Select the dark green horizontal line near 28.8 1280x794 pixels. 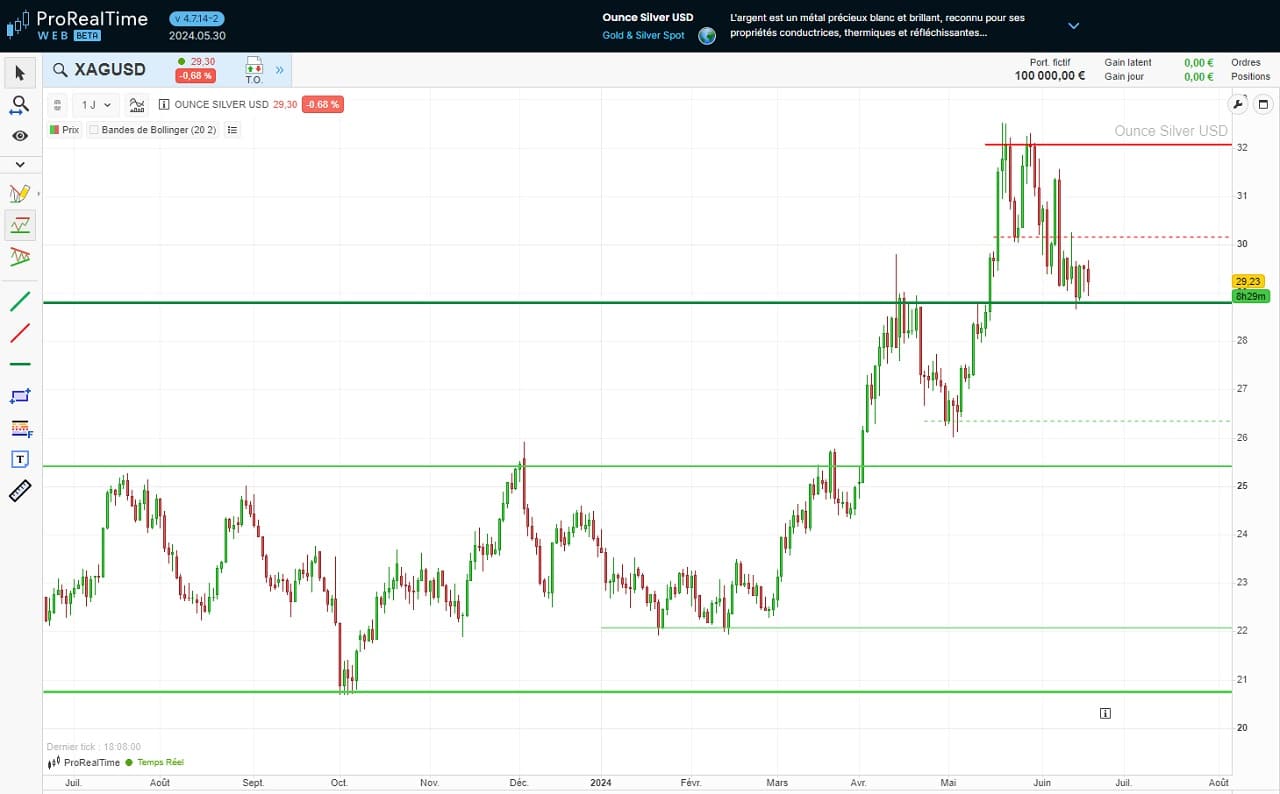[637, 302]
